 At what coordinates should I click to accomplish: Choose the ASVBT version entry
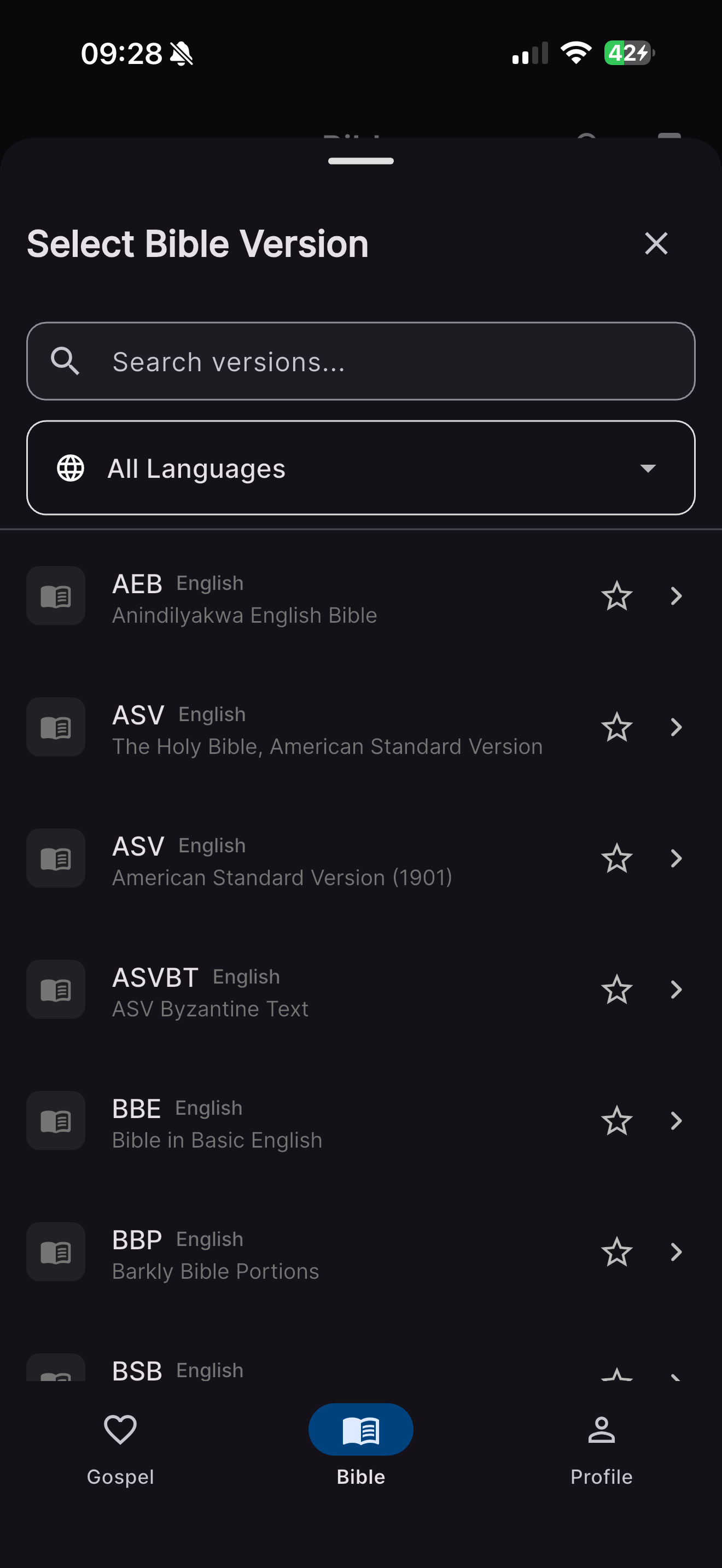[x=304, y=990]
